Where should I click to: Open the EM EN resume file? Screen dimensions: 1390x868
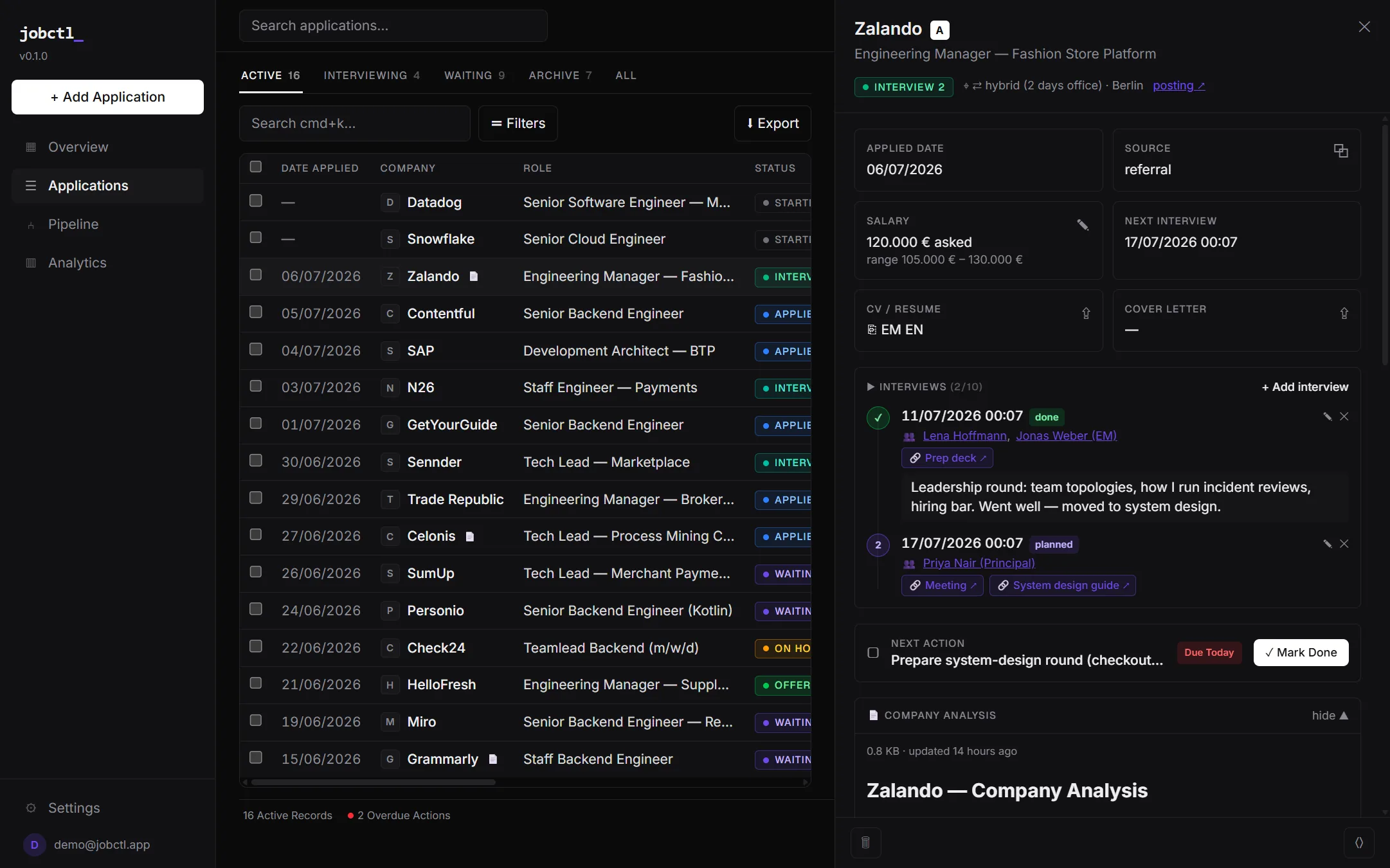(895, 330)
